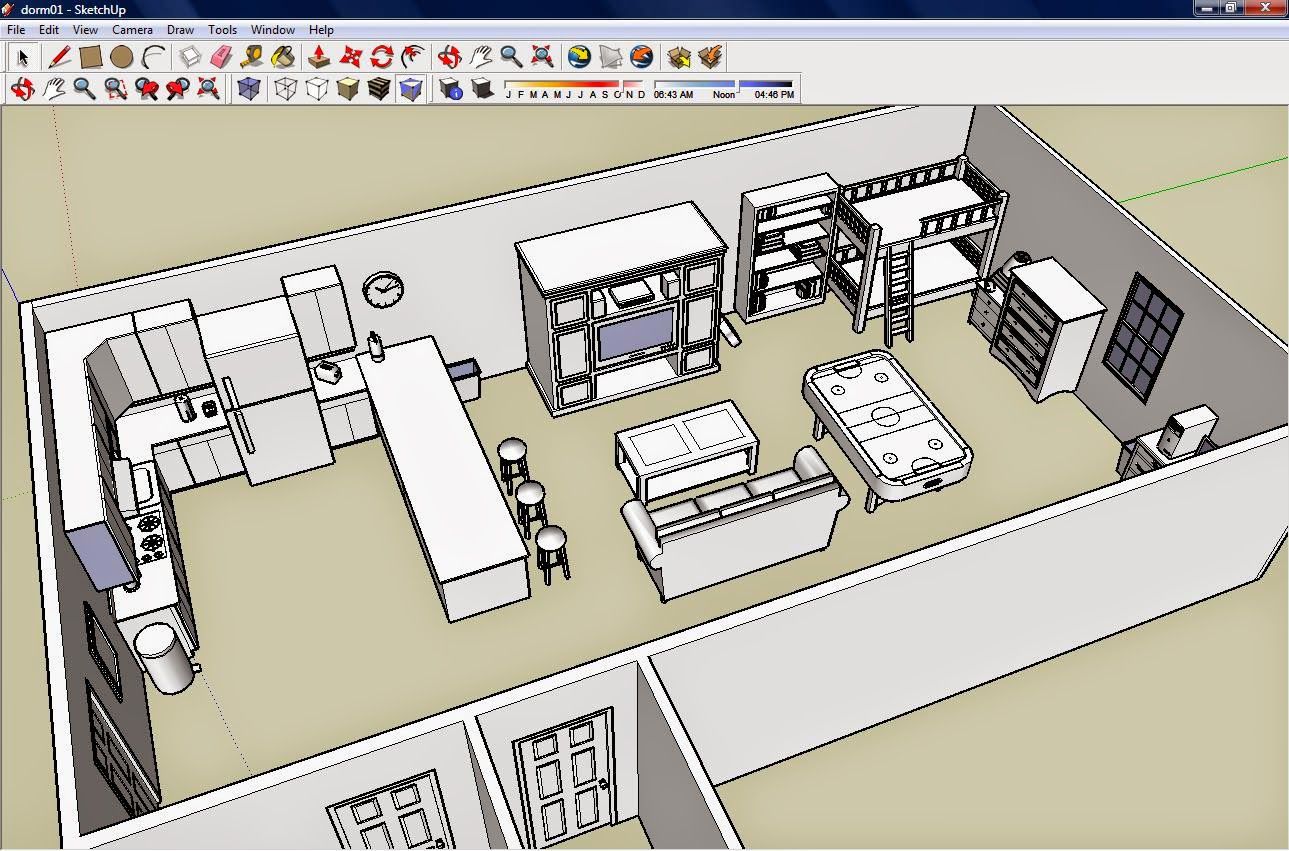Open Get Models from 3D Warehouse
The height and width of the screenshot is (851, 1289).
point(679,57)
